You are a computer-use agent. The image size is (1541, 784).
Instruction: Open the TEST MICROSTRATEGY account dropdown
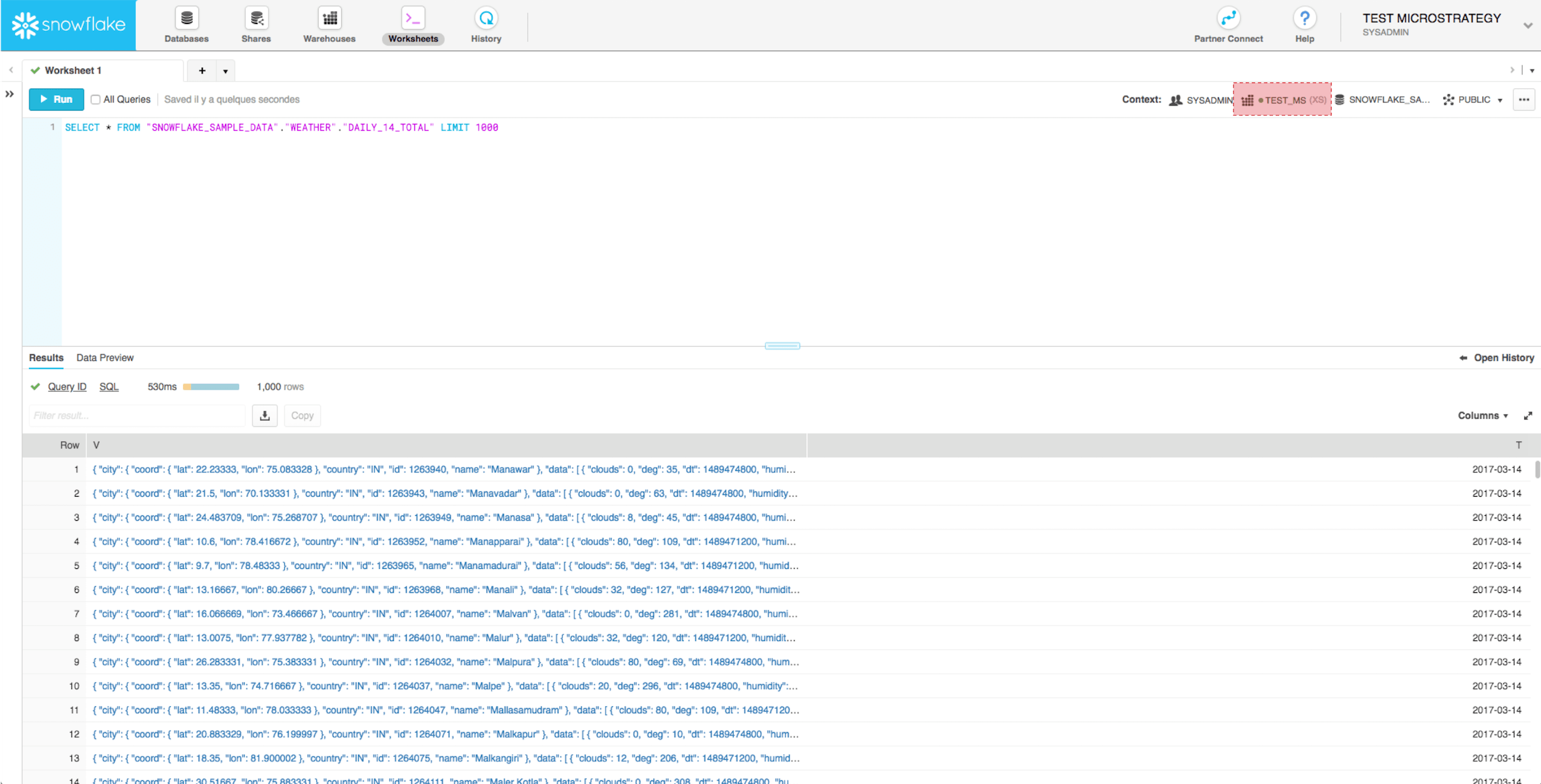1527,26
